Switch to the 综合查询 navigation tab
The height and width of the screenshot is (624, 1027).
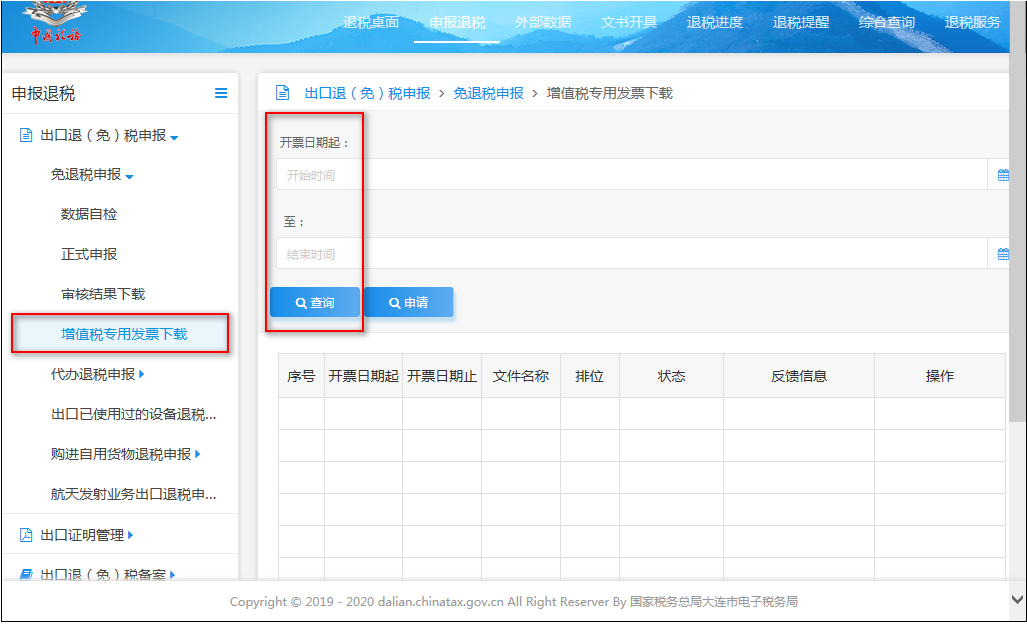pyautogui.click(x=886, y=22)
